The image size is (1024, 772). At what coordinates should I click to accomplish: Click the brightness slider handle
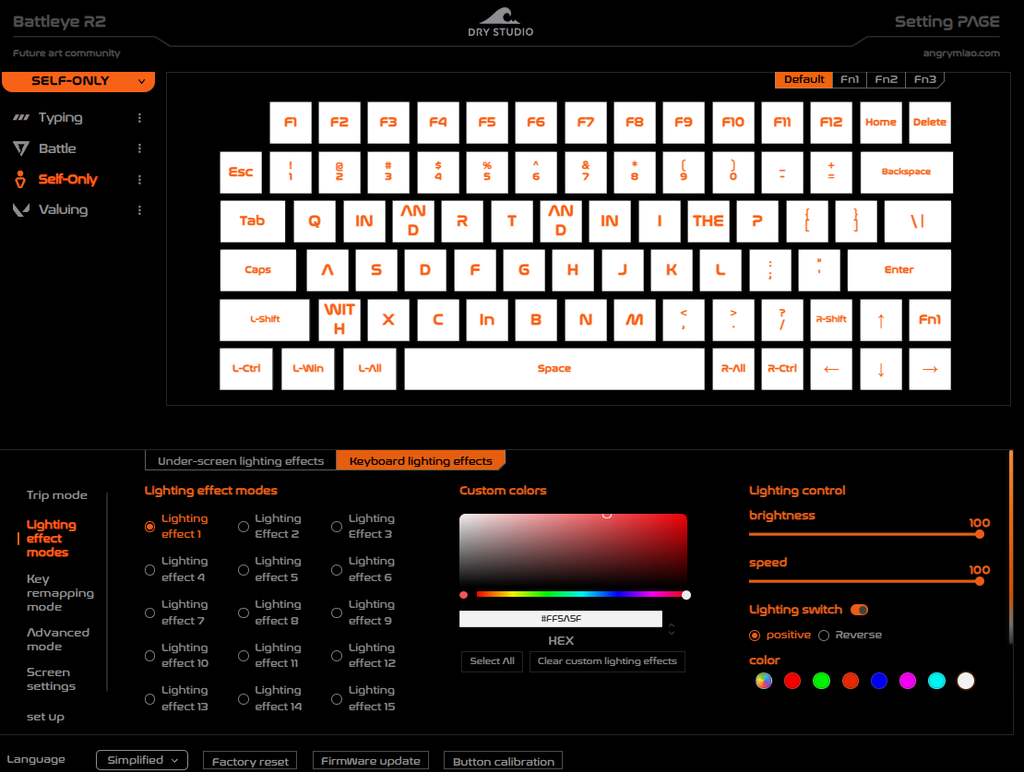point(980,534)
